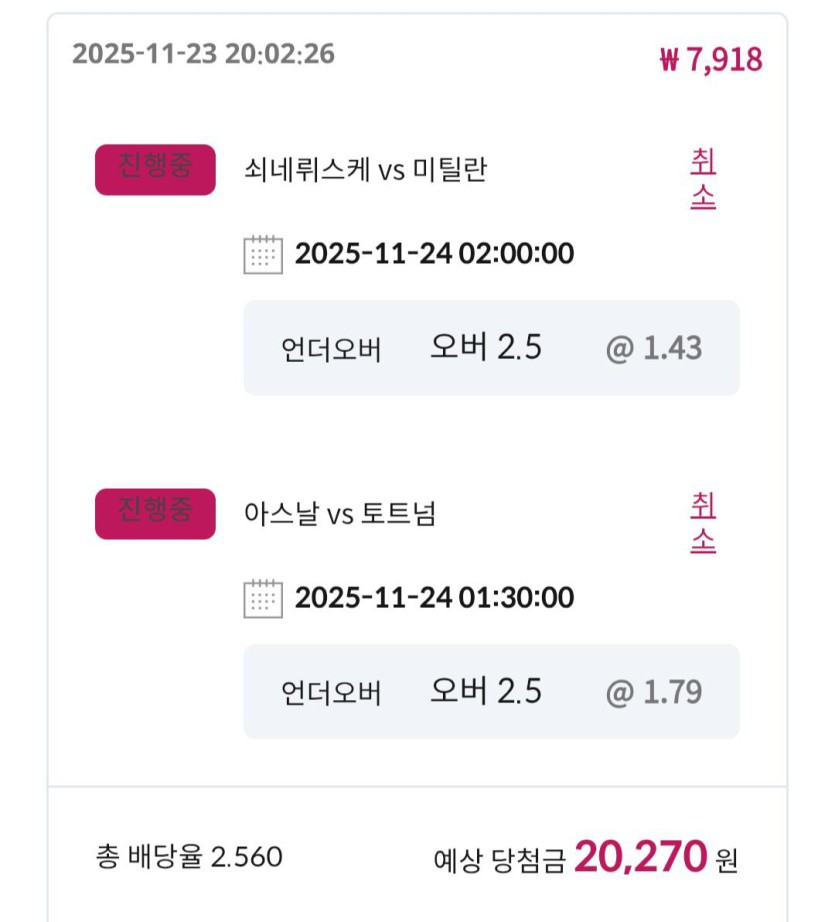Click the 02:00:00 kickoff date text

click(x=434, y=254)
